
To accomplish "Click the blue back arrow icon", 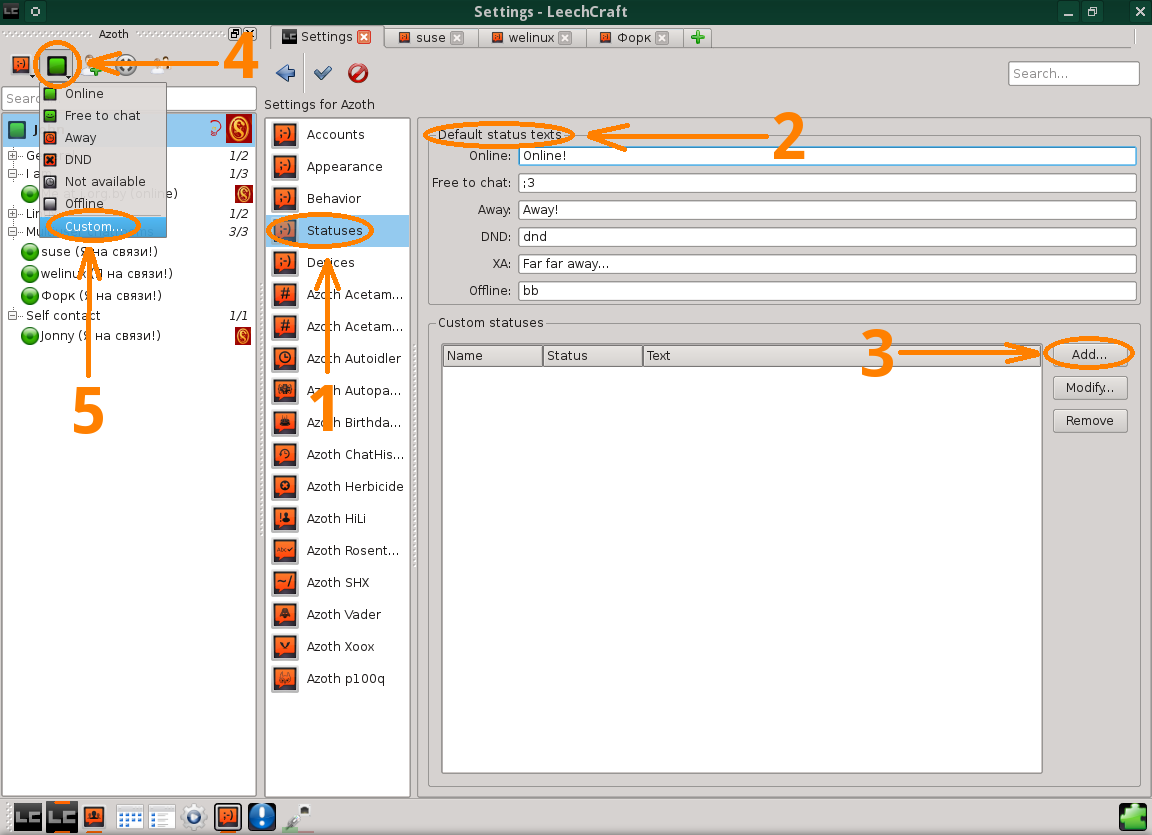I will 285,73.
